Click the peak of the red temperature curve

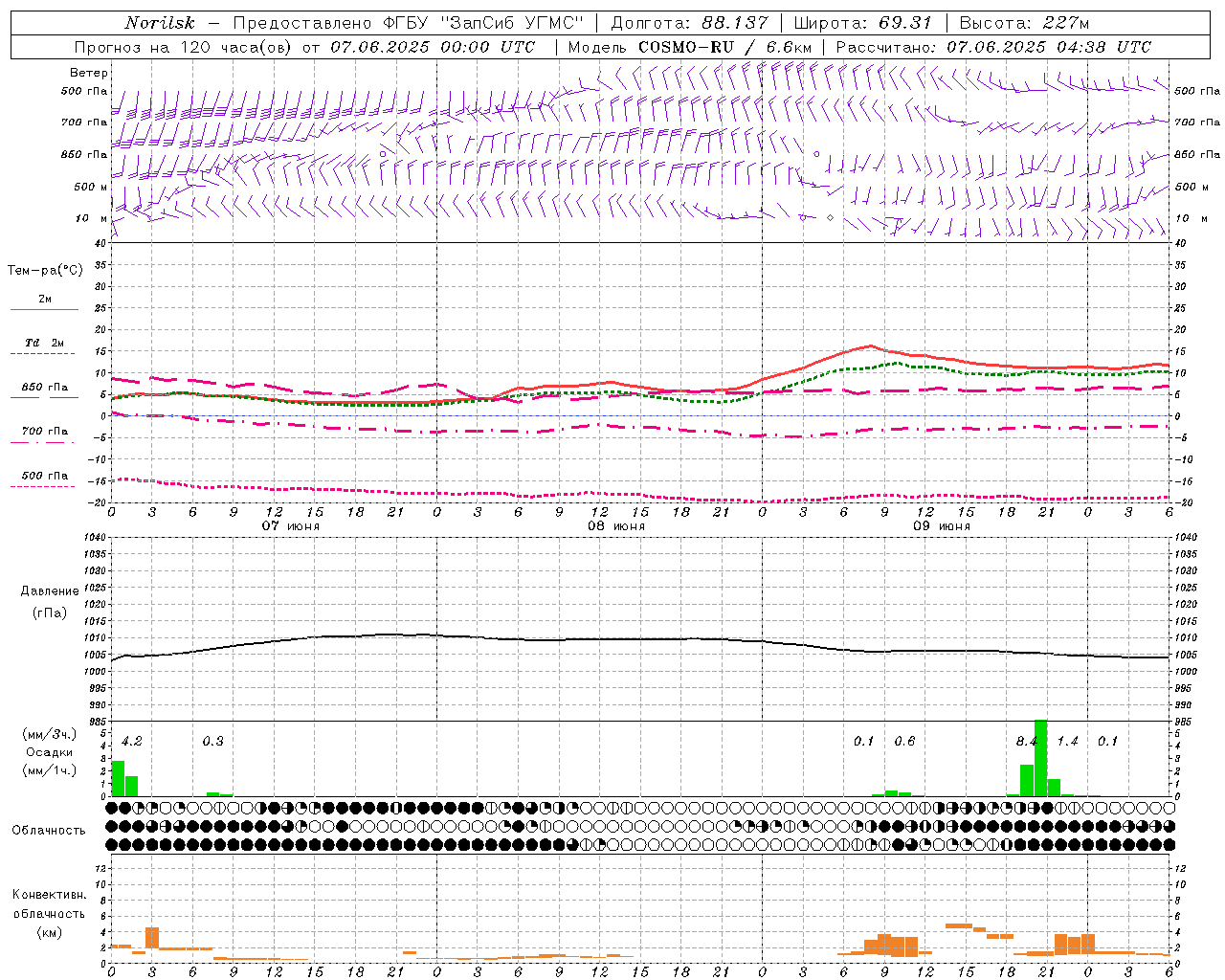point(870,345)
